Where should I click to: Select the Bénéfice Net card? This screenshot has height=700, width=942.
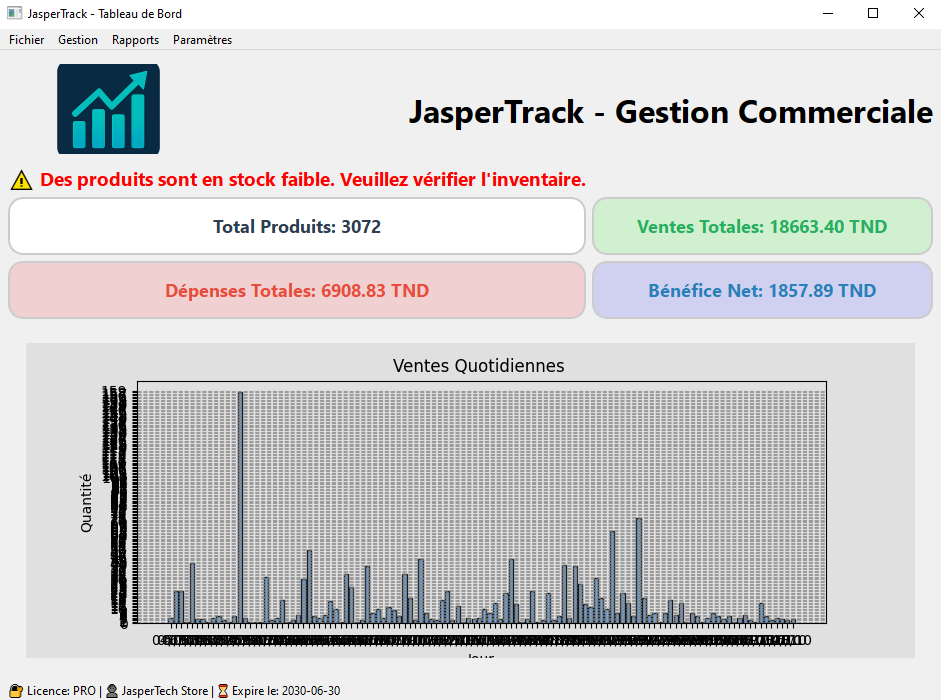tap(762, 290)
